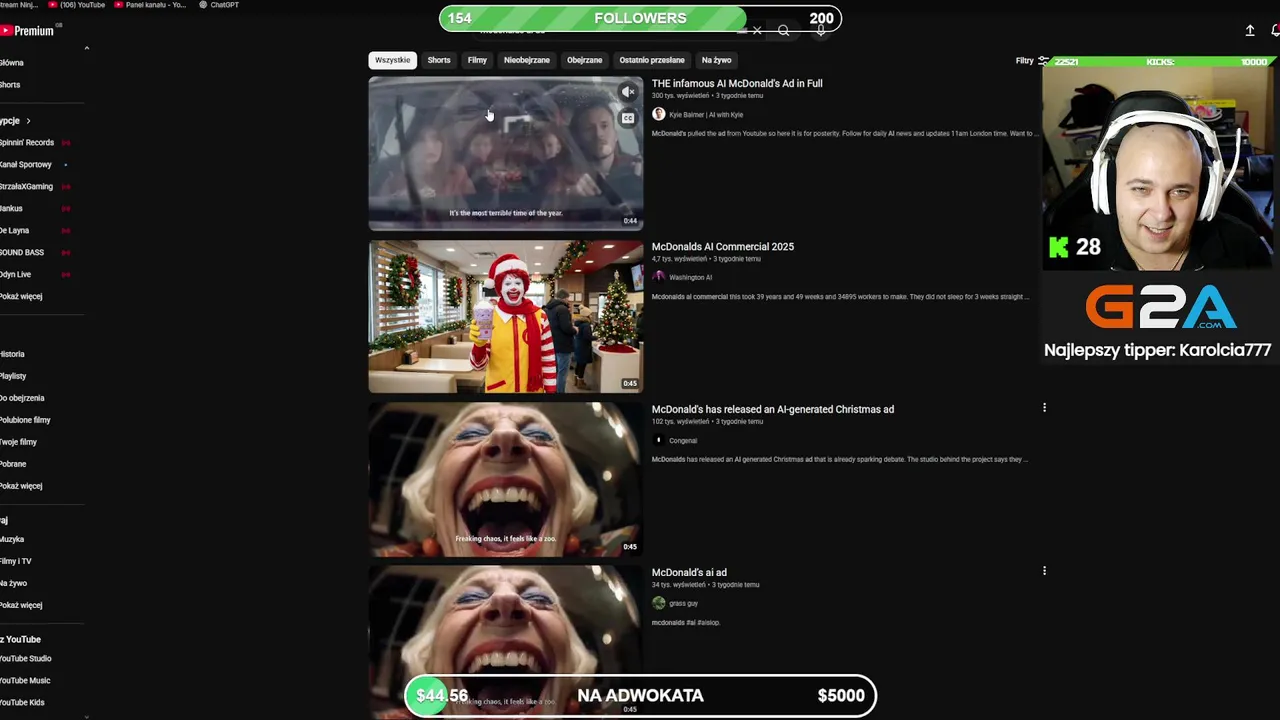Open the Odyn Live subscription
The width and height of the screenshot is (1280, 720).
click(x=15, y=275)
